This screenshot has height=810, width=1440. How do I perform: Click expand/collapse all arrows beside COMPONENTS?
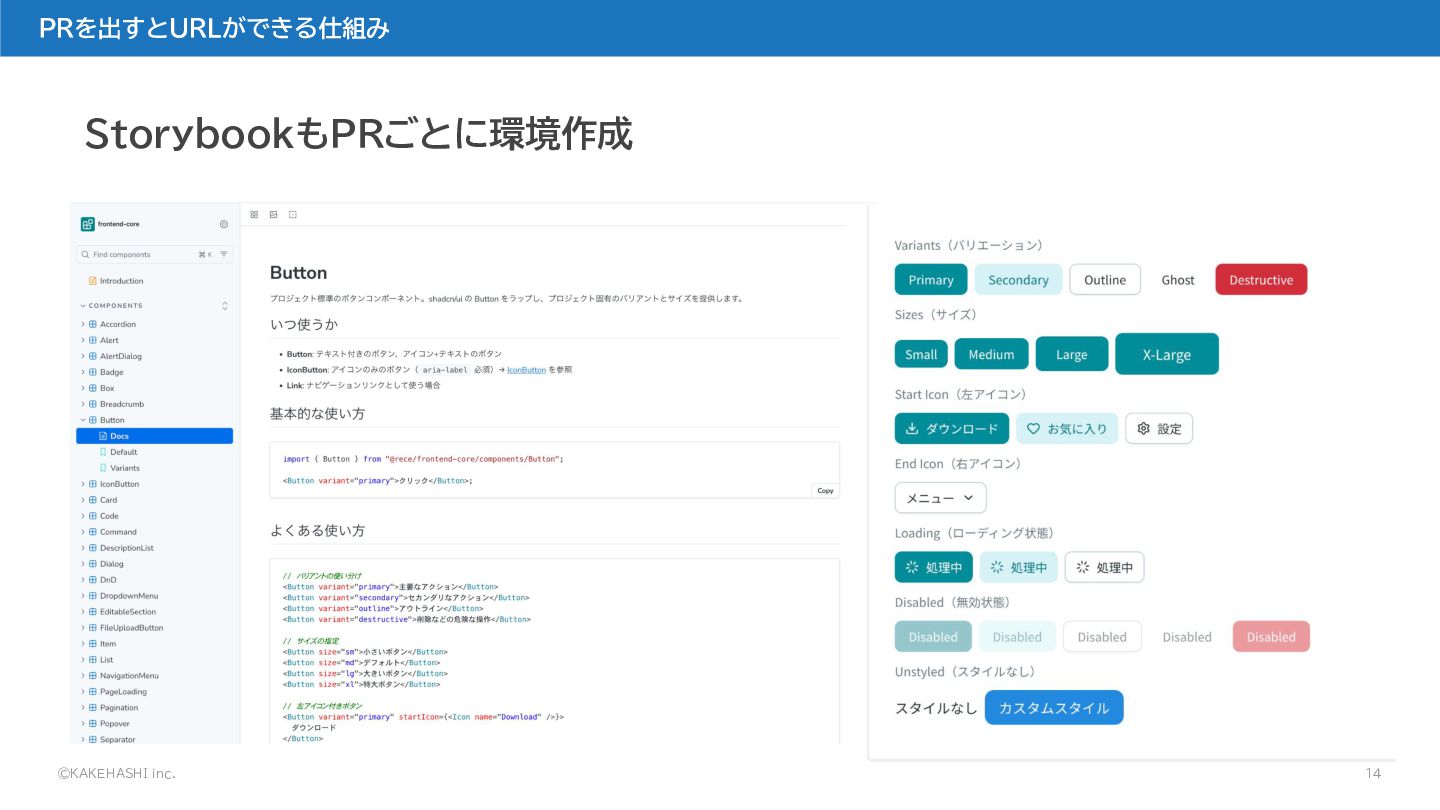click(x=224, y=306)
